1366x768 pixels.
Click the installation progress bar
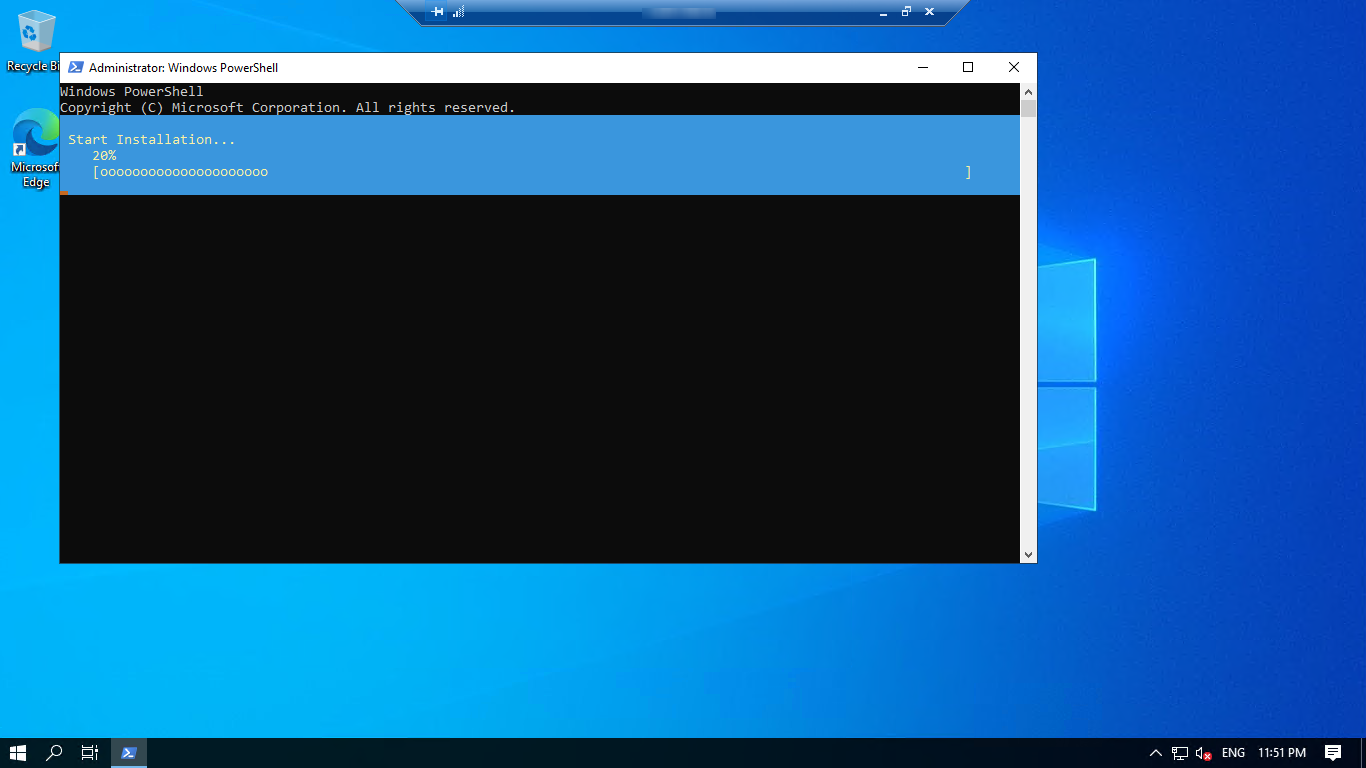(532, 172)
